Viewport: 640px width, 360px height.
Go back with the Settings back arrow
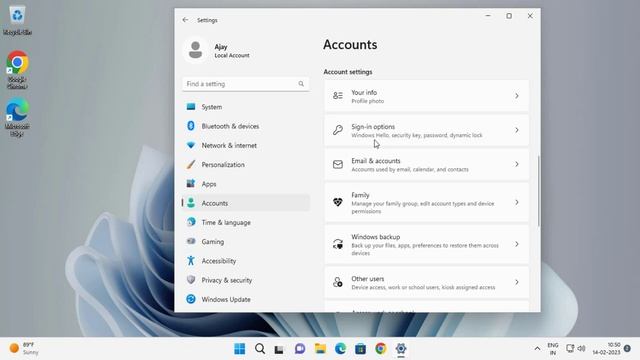(x=185, y=20)
